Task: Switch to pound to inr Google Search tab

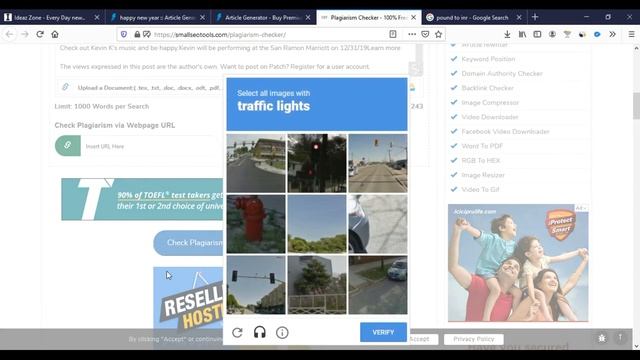Action: tap(472, 18)
